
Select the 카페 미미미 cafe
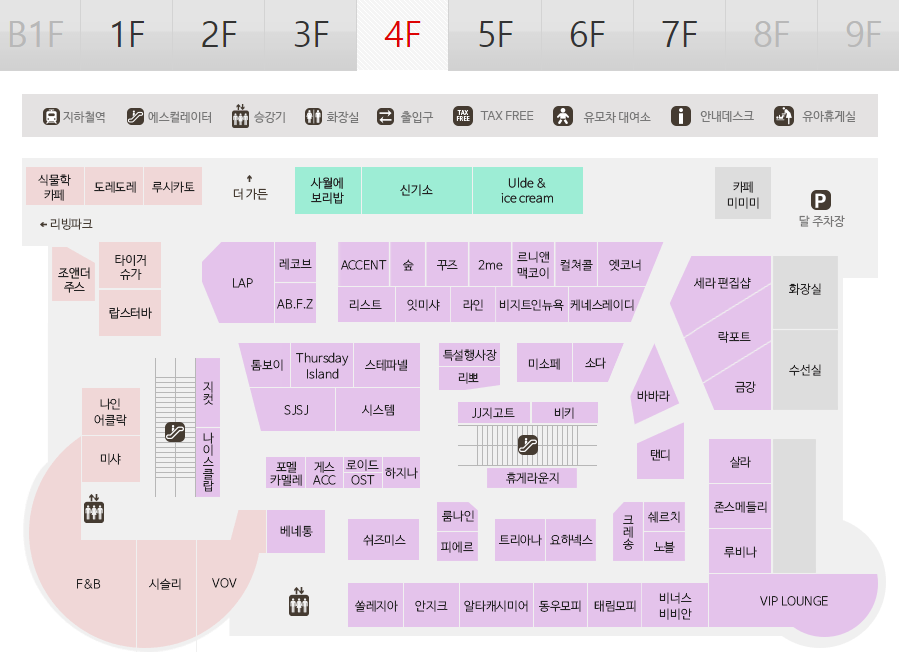(742, 194)
